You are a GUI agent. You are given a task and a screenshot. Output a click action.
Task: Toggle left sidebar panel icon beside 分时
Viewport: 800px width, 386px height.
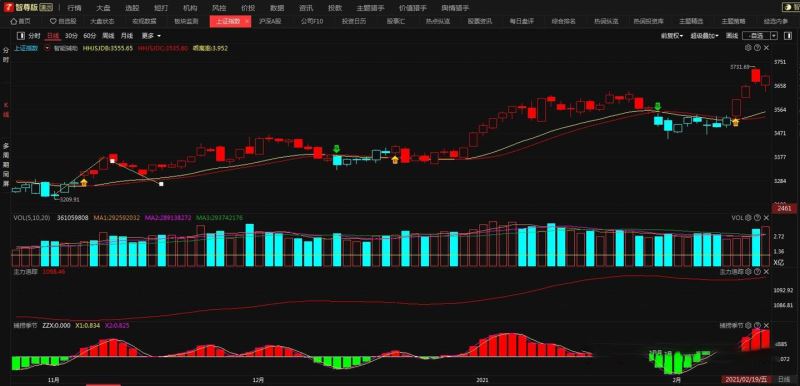20,36
